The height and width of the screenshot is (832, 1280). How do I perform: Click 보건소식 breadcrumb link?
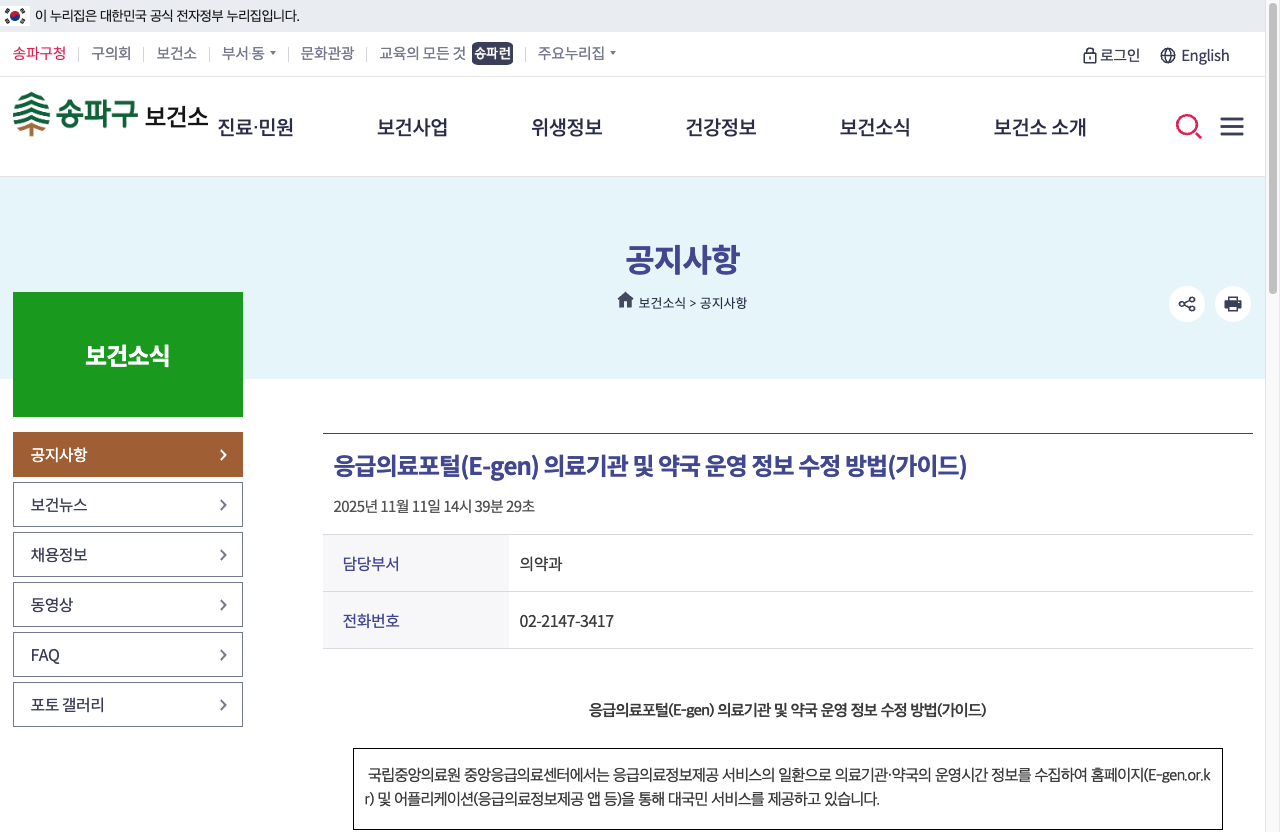(662, 303)
